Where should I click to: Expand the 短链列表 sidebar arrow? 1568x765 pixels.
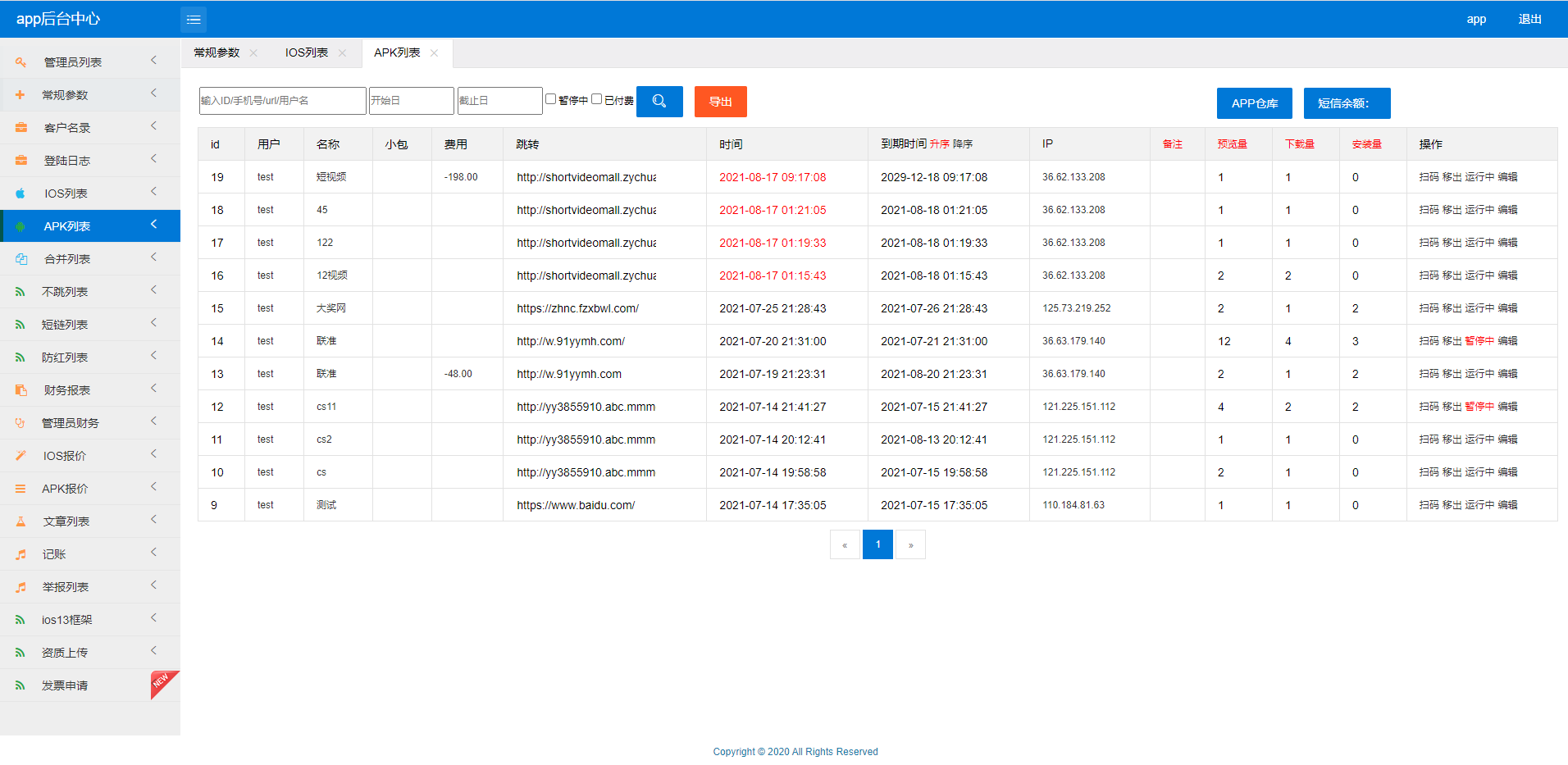(x=153, y=323)
